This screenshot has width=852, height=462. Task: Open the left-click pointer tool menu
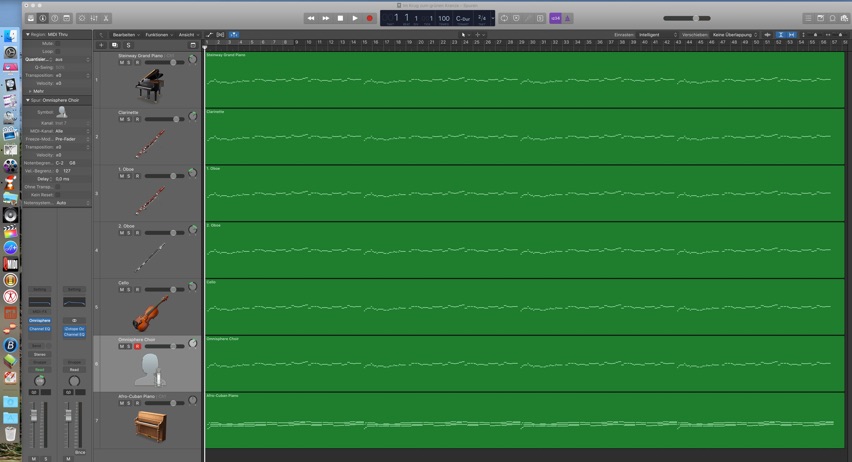pos(466,35)
